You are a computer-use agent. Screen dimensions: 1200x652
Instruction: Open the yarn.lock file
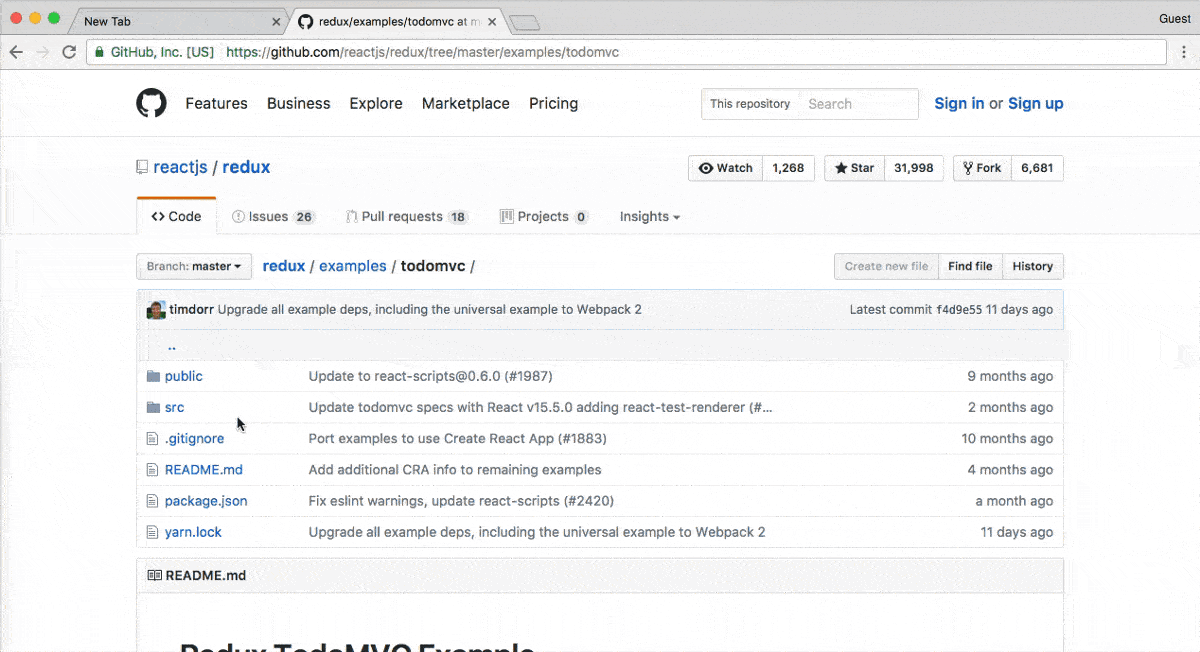(193, 531)
